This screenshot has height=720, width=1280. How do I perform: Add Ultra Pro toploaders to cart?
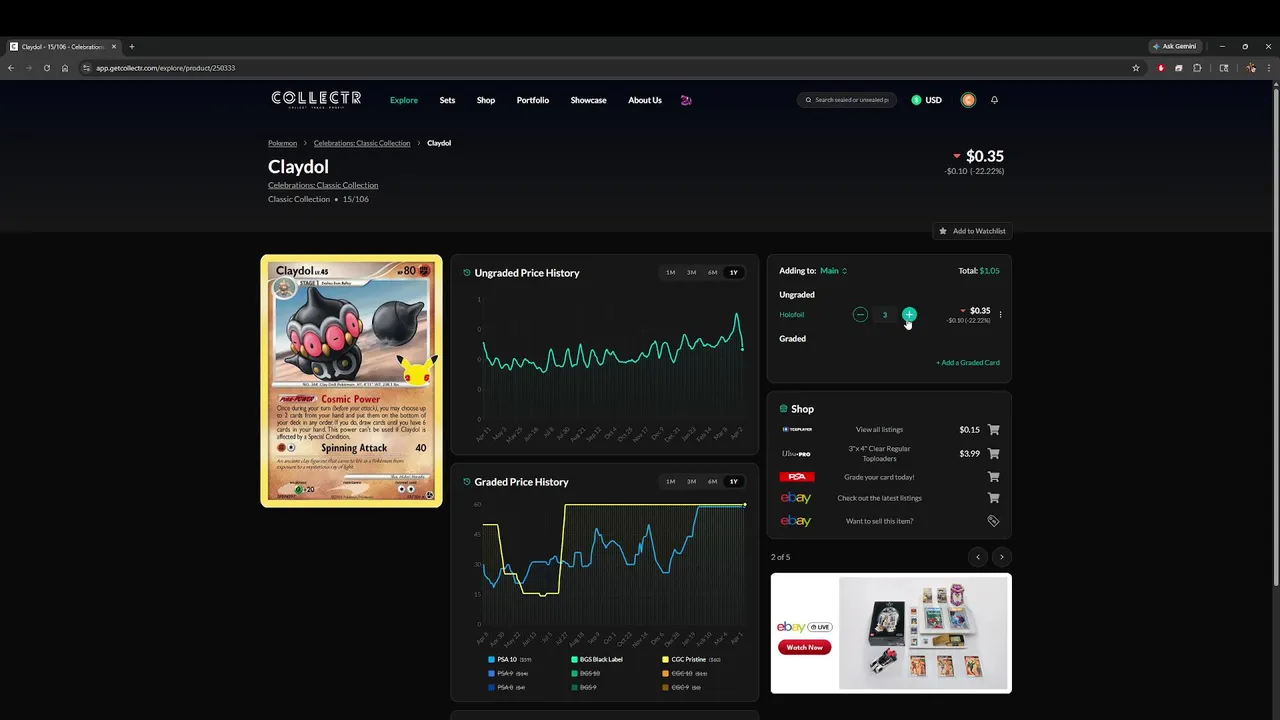[993, 454]
